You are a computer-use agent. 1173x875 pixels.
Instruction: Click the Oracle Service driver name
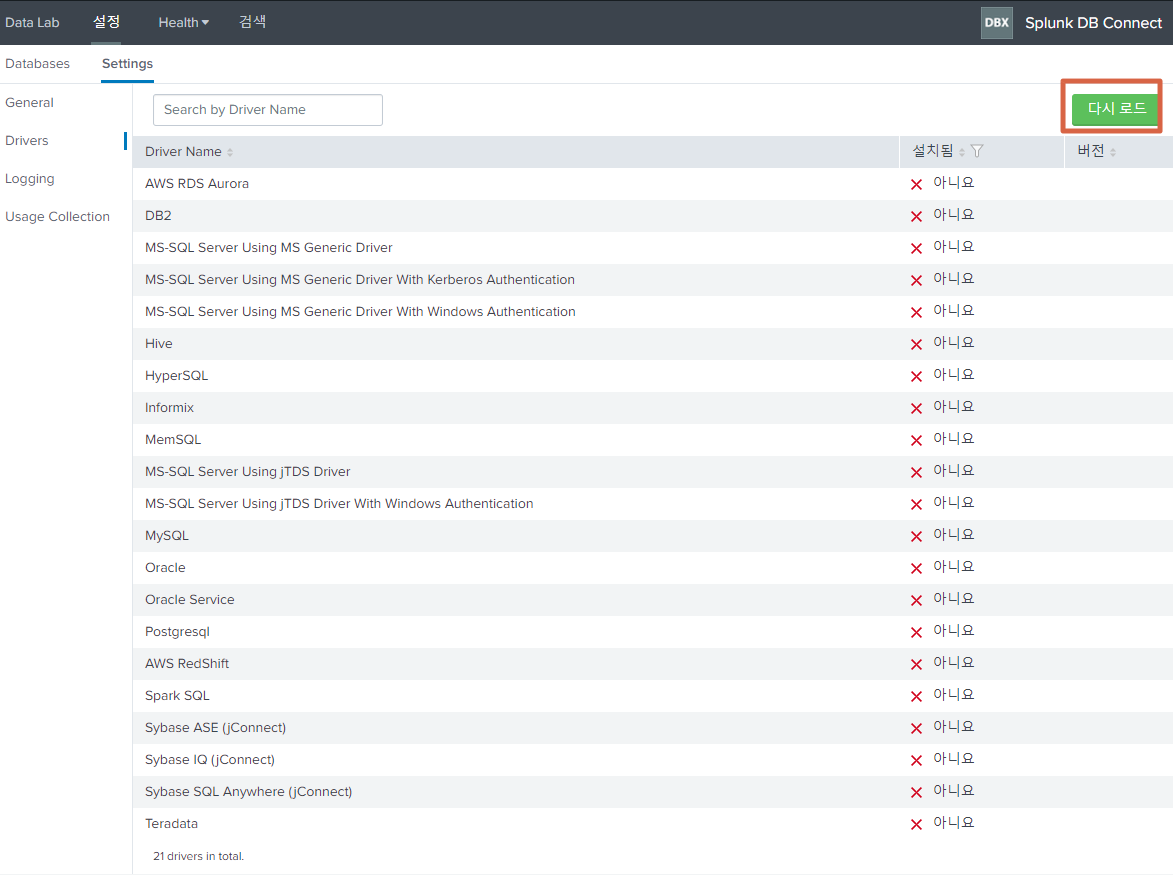click(x=189, y=600)
